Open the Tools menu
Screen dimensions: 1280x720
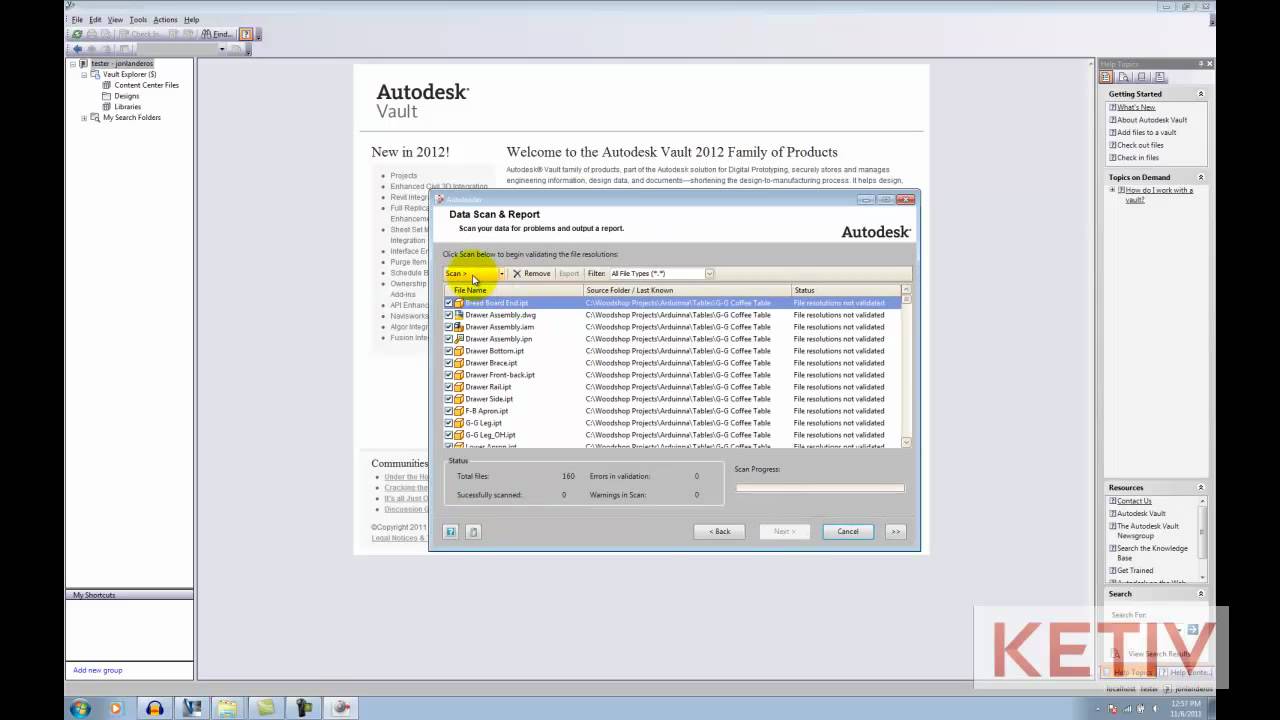tap(138, 20)
